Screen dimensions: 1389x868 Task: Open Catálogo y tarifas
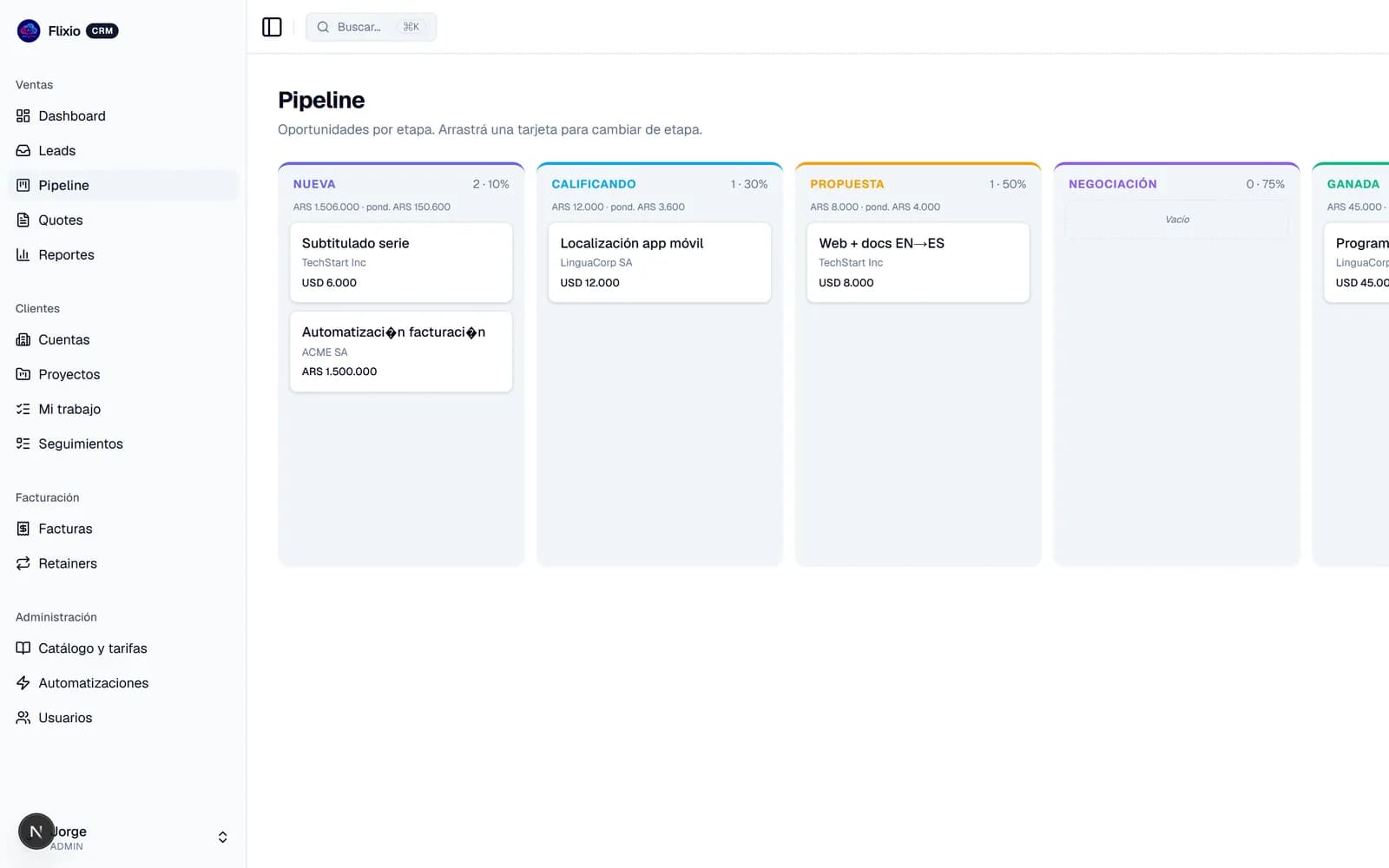pyautogui.click(x=122, y=648)
